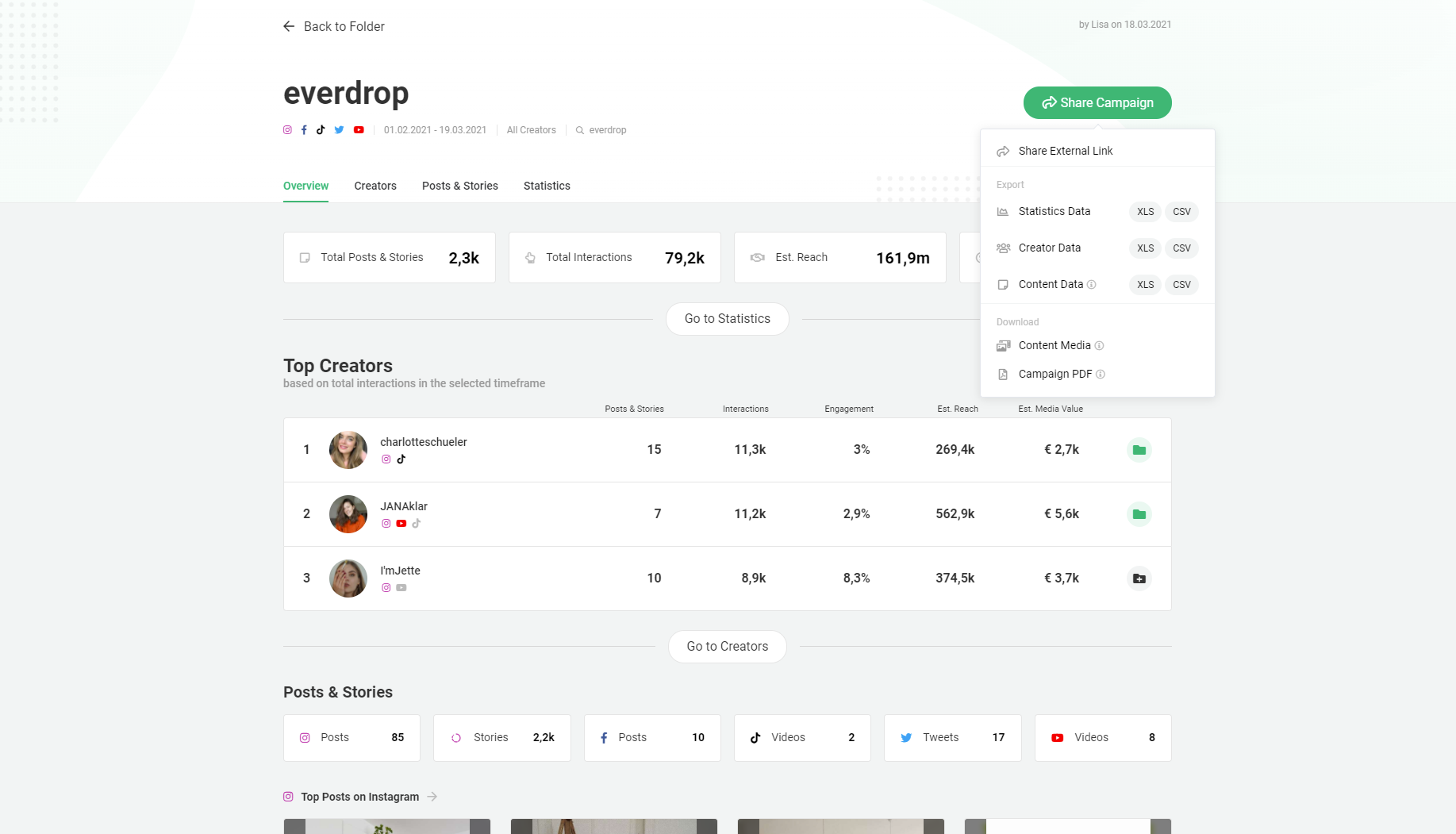Click JANAklar's profile picture
The width and height of the screenshot is (1456, 834).
348,514
